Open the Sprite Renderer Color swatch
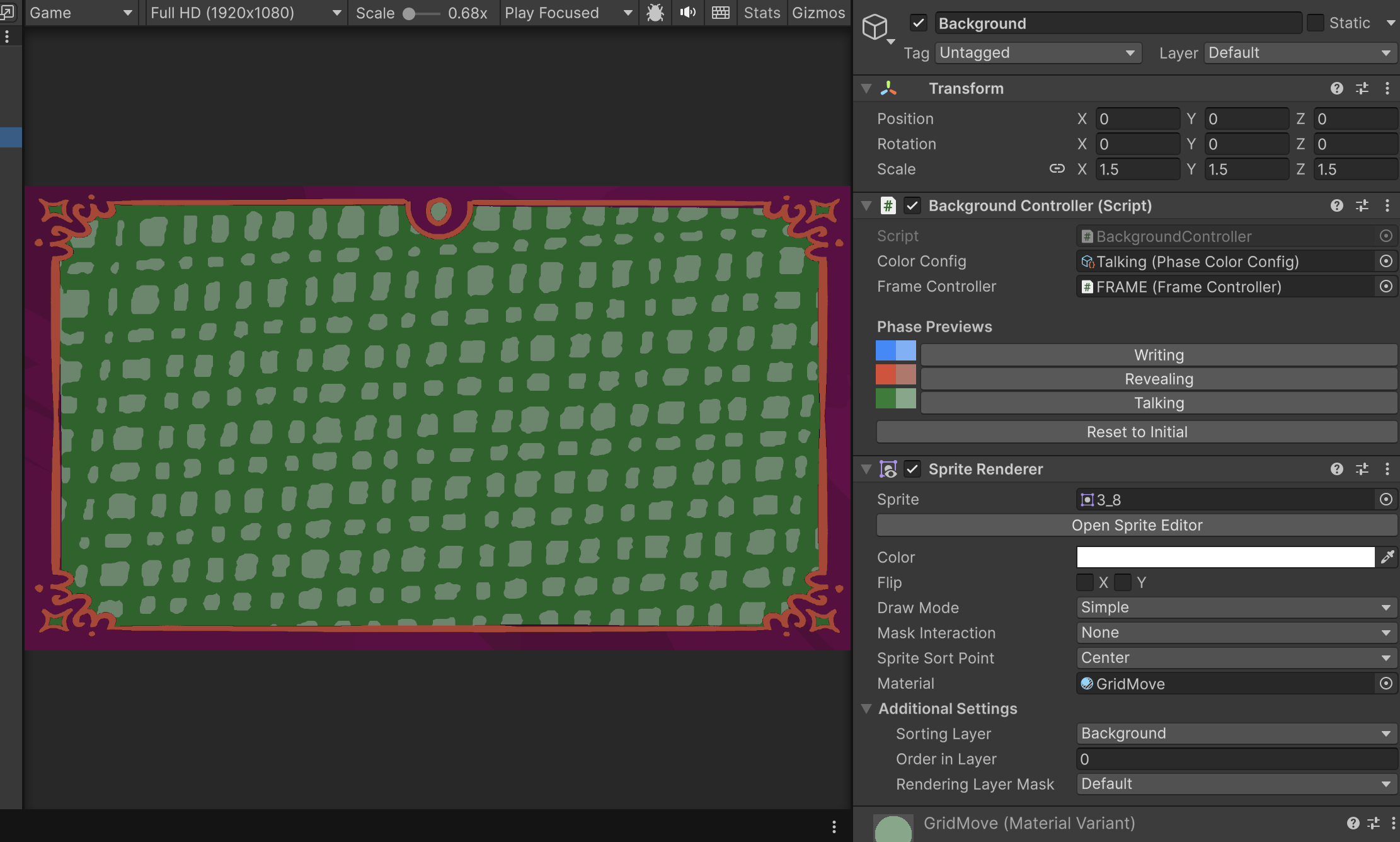1400x842 pixels. point(1225,557)
